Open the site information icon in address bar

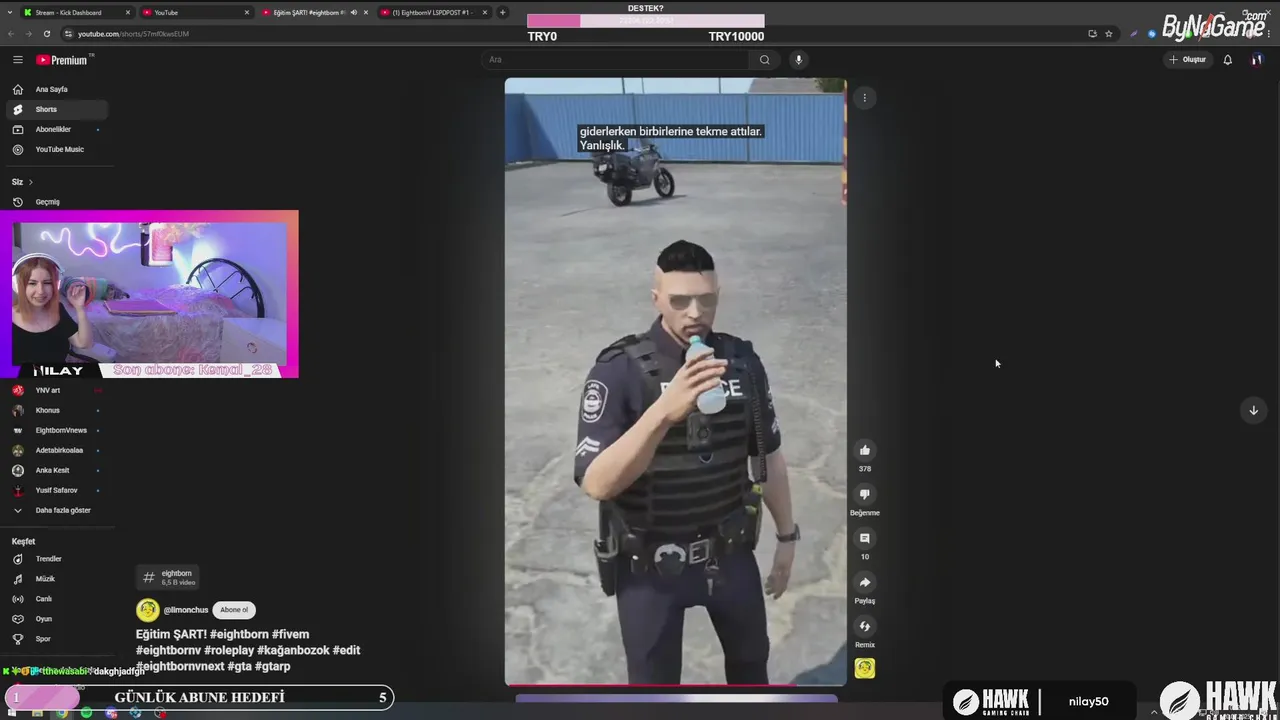pos(68,33)
